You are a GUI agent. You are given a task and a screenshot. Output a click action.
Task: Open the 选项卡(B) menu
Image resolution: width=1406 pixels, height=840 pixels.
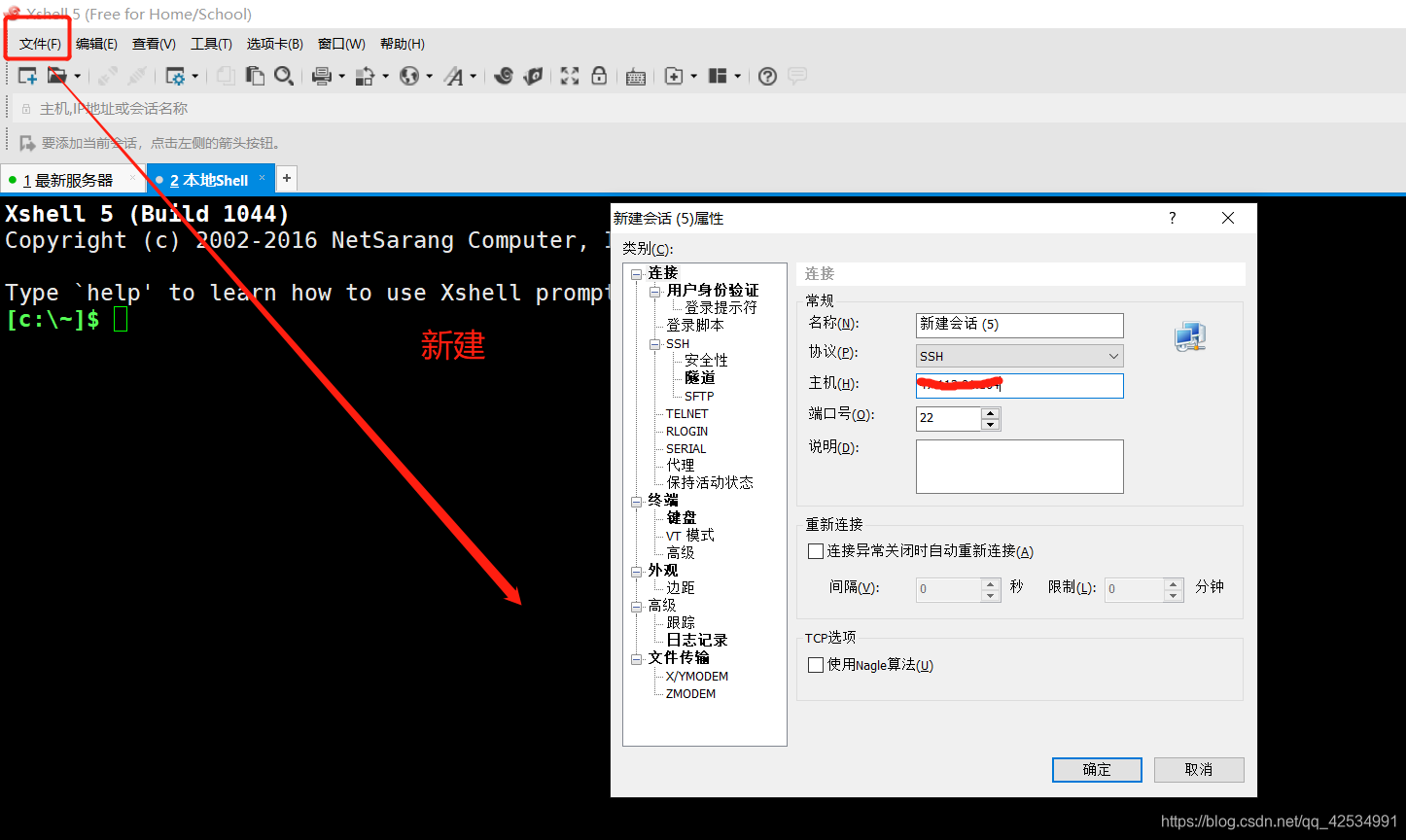274,44
